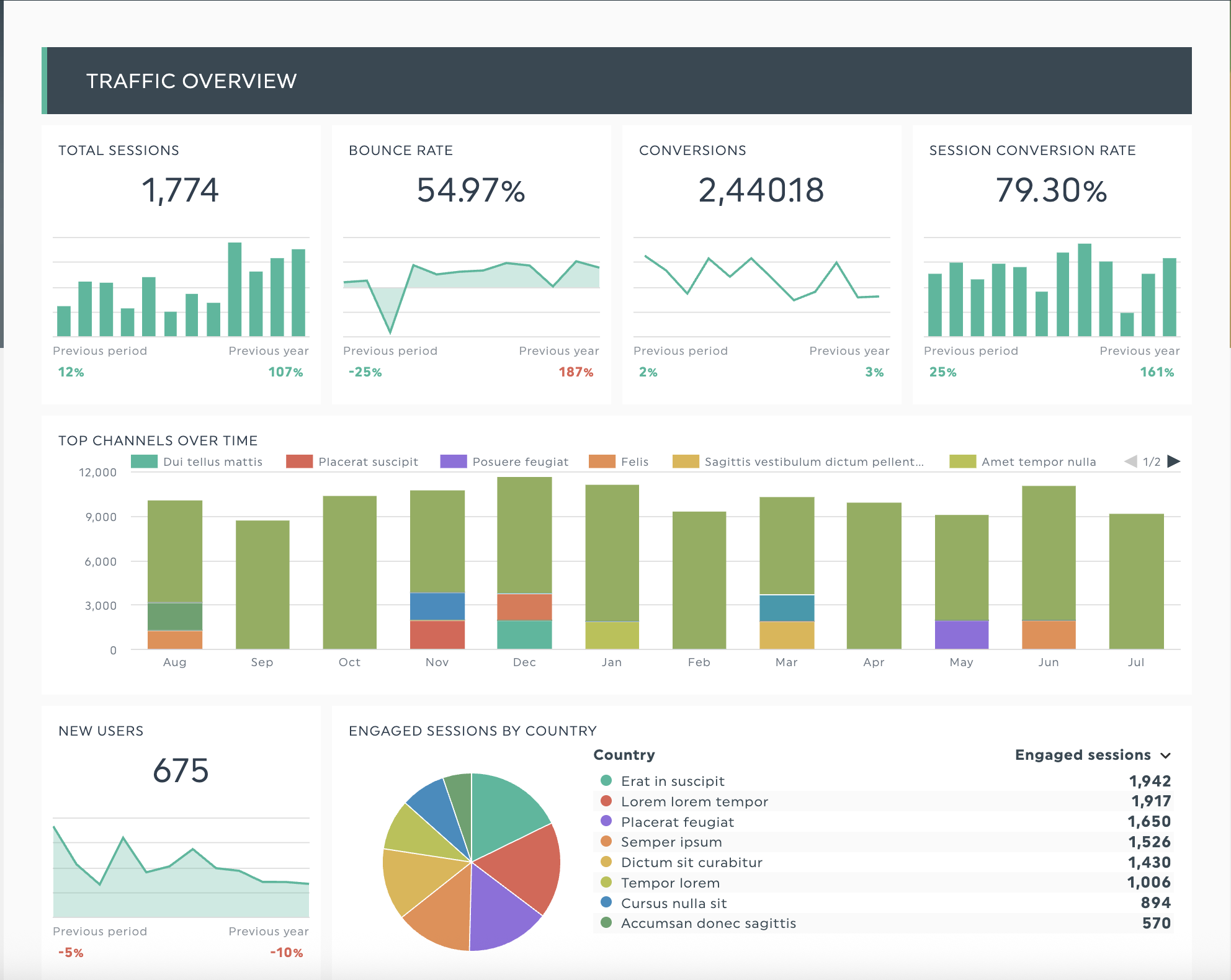Click Felis legend color swatch
This screenshot has width=1231, height=980.
tap(602, 462)
